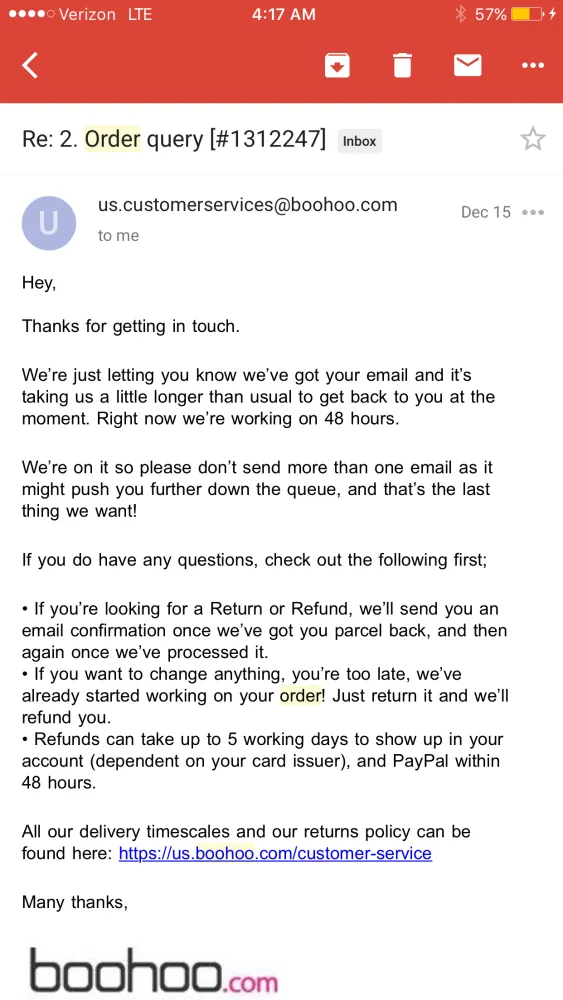
Task: Tap the email subject Re: 2. Order query
Action: 173,138
